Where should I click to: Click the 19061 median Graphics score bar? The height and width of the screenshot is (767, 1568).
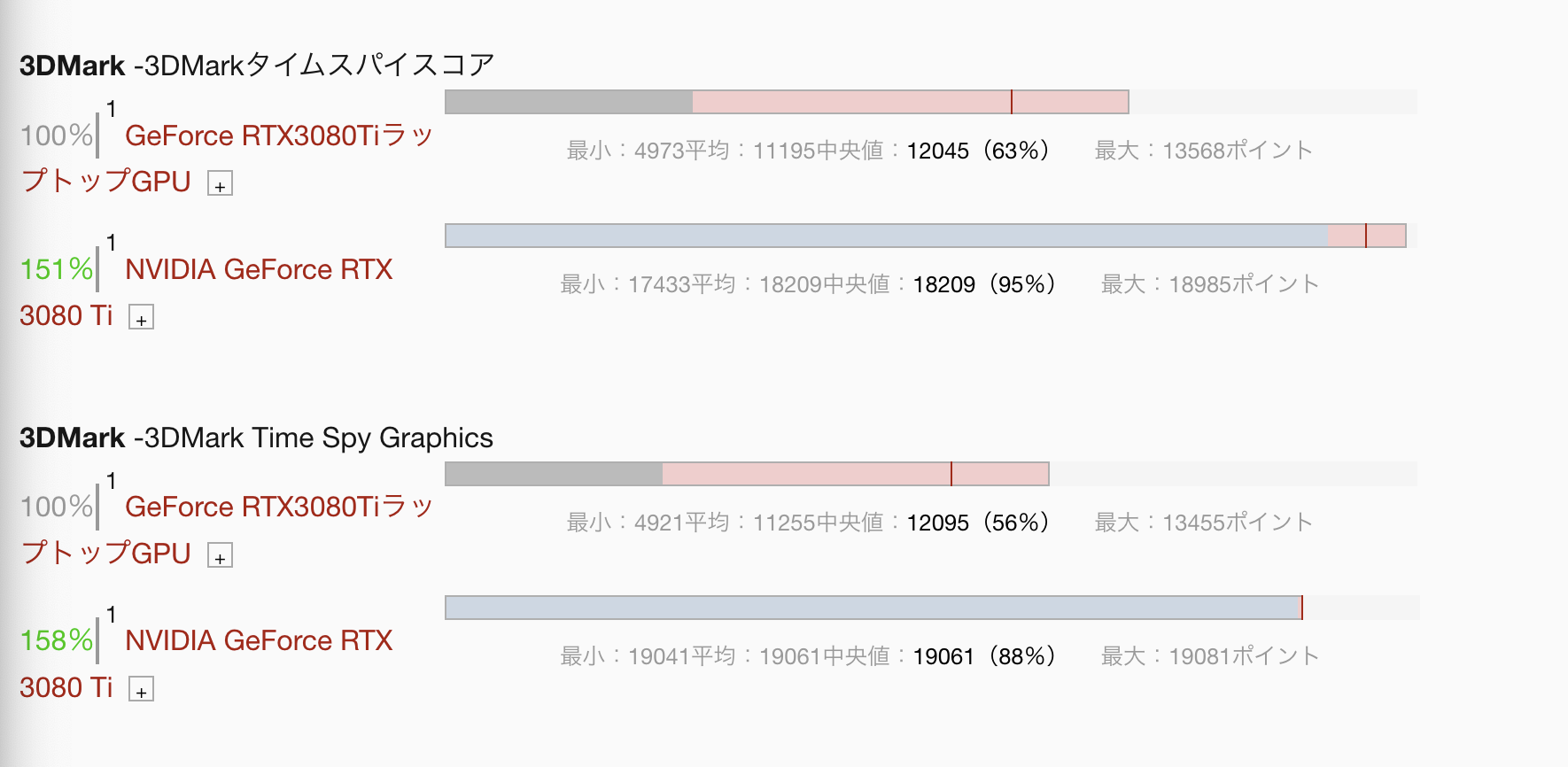click(873, 608)
